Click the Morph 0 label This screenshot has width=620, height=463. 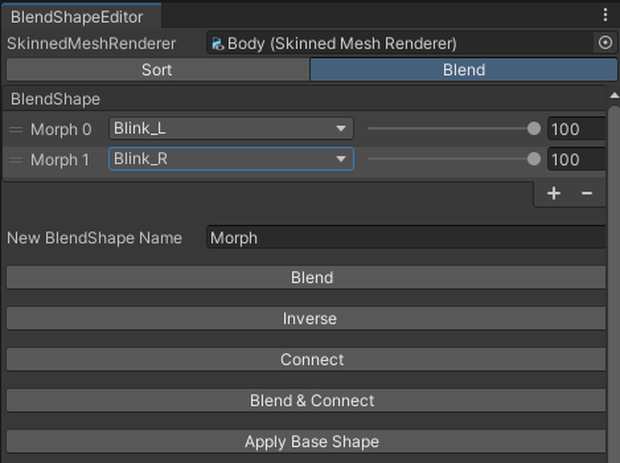pos(61,129)
